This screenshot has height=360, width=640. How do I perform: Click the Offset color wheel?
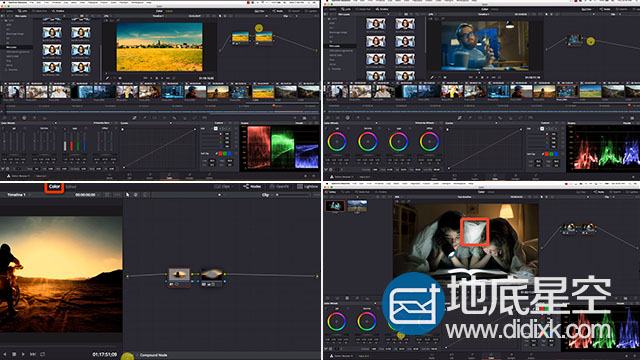[x=429, y=142]
